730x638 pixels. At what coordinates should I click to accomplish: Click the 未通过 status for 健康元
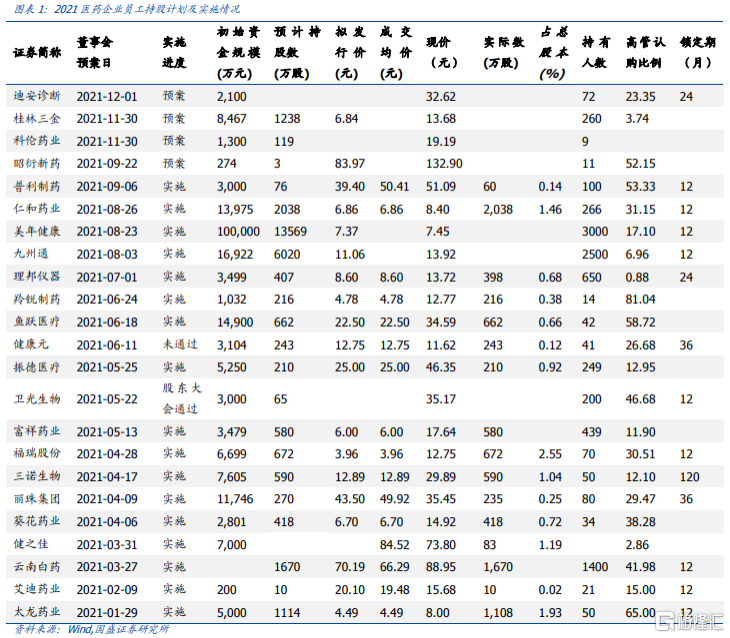pos(180,345)
